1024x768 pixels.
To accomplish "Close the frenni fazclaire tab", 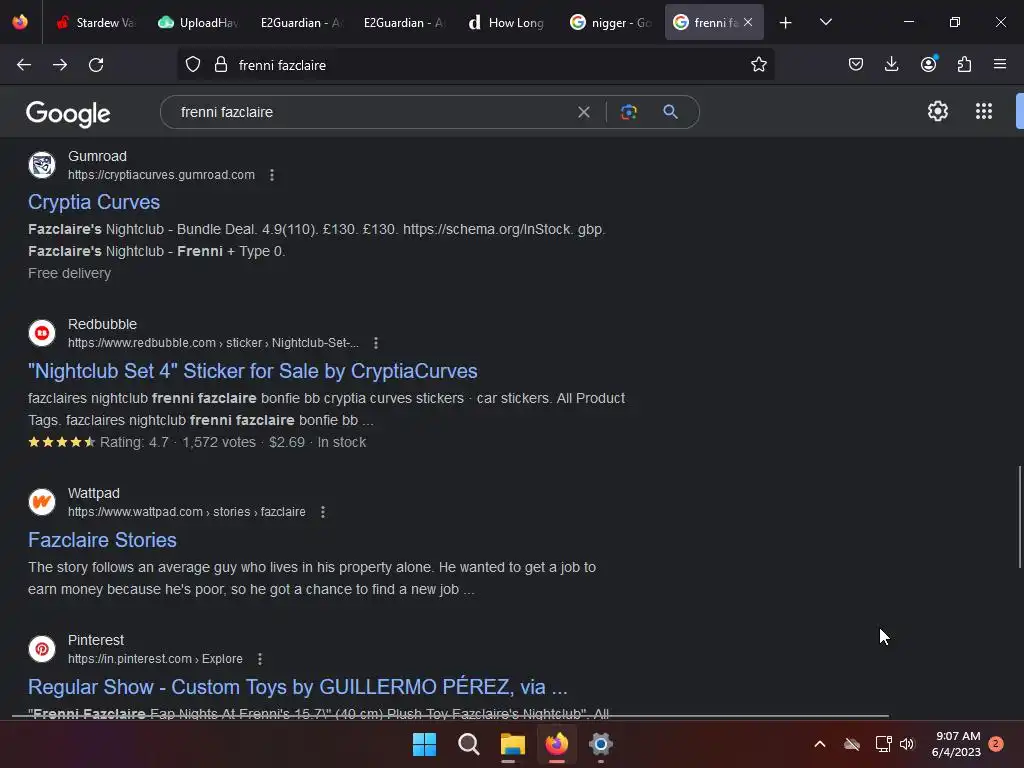I will click(x=748, y=22).
